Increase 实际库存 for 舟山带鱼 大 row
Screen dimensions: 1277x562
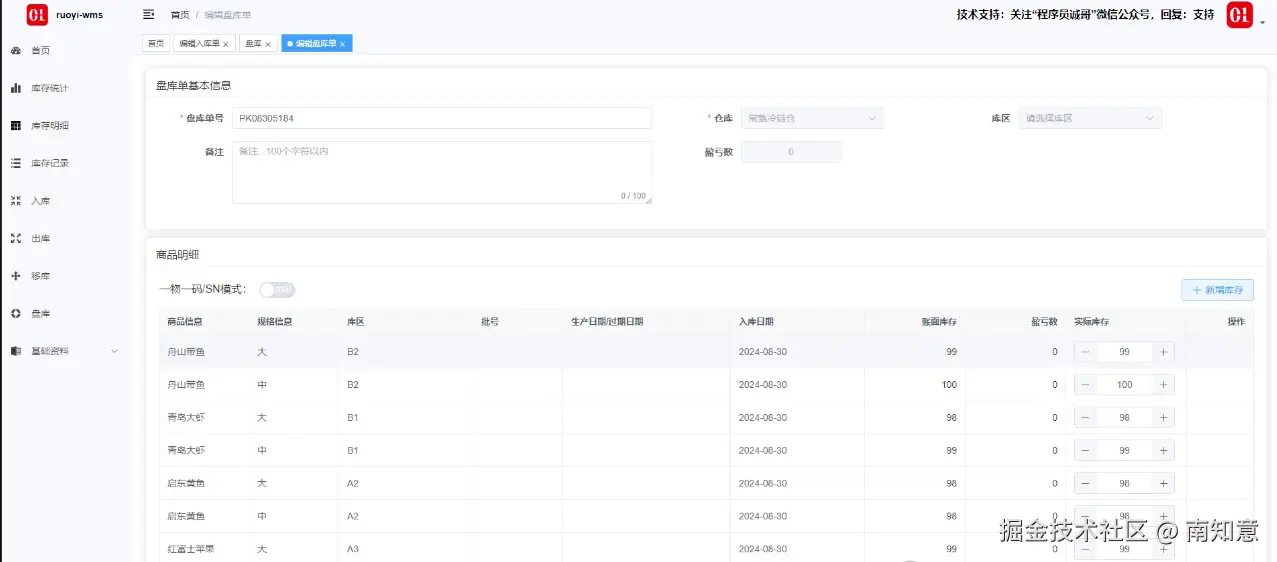coord(1163,352)
